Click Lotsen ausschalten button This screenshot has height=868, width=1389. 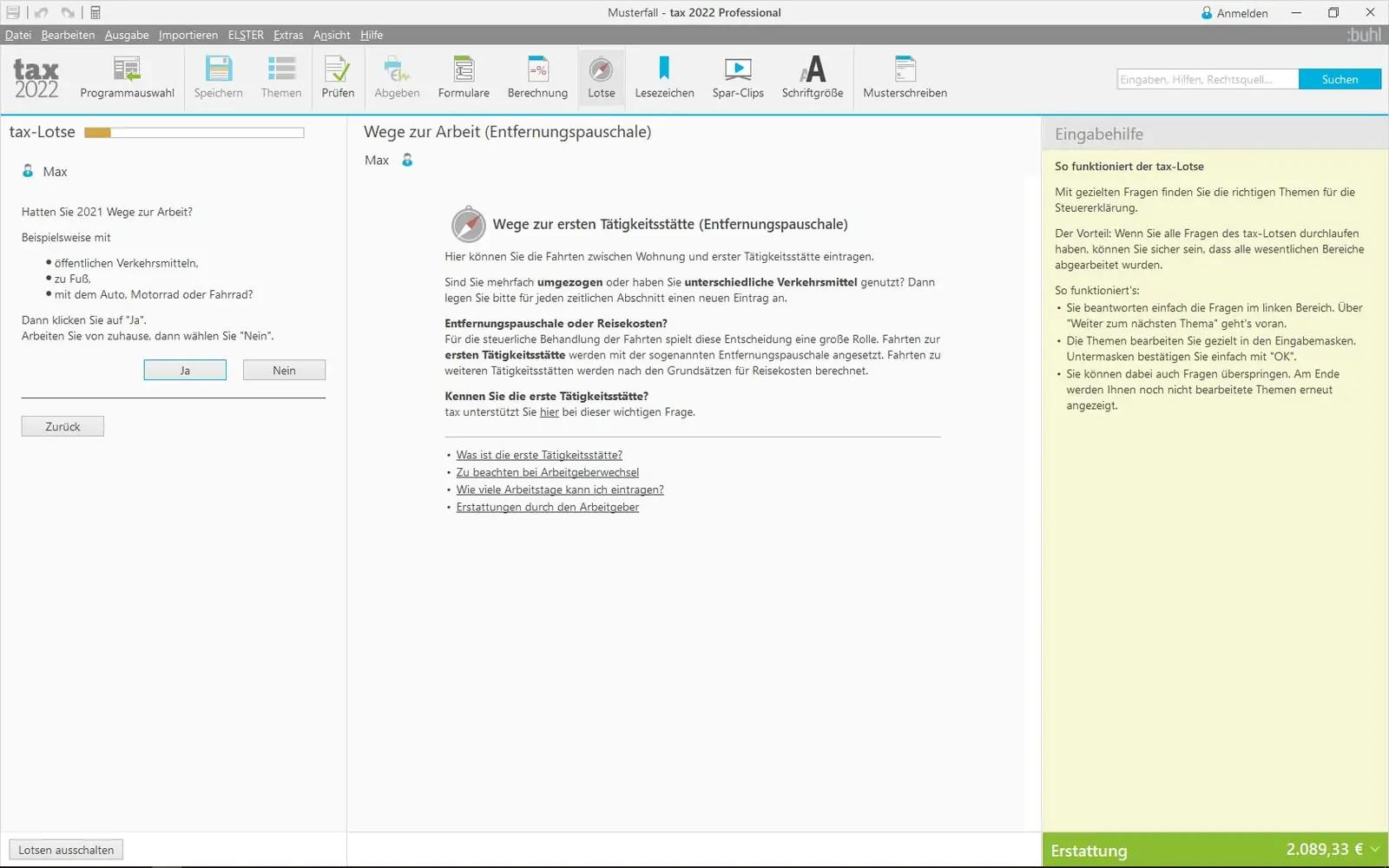[x=66, y=850]
